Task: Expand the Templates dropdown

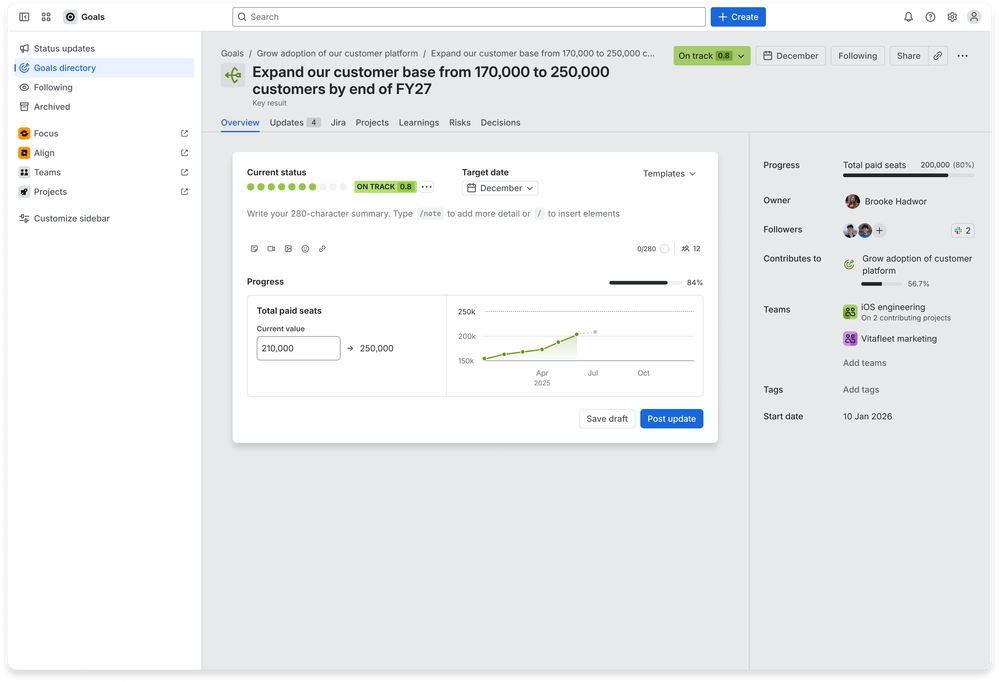Action: 669,174
